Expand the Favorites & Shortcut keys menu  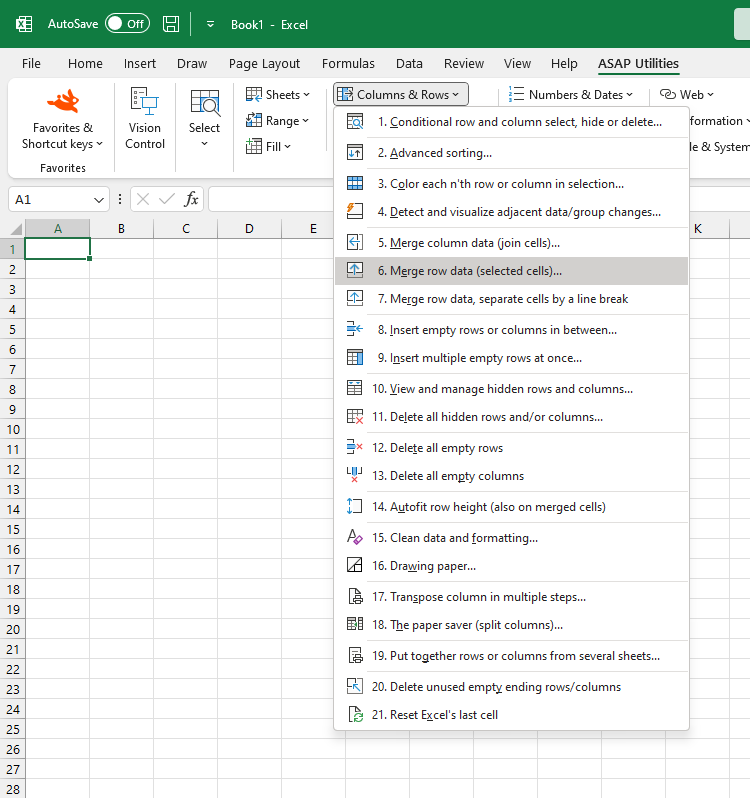point(63,120)
